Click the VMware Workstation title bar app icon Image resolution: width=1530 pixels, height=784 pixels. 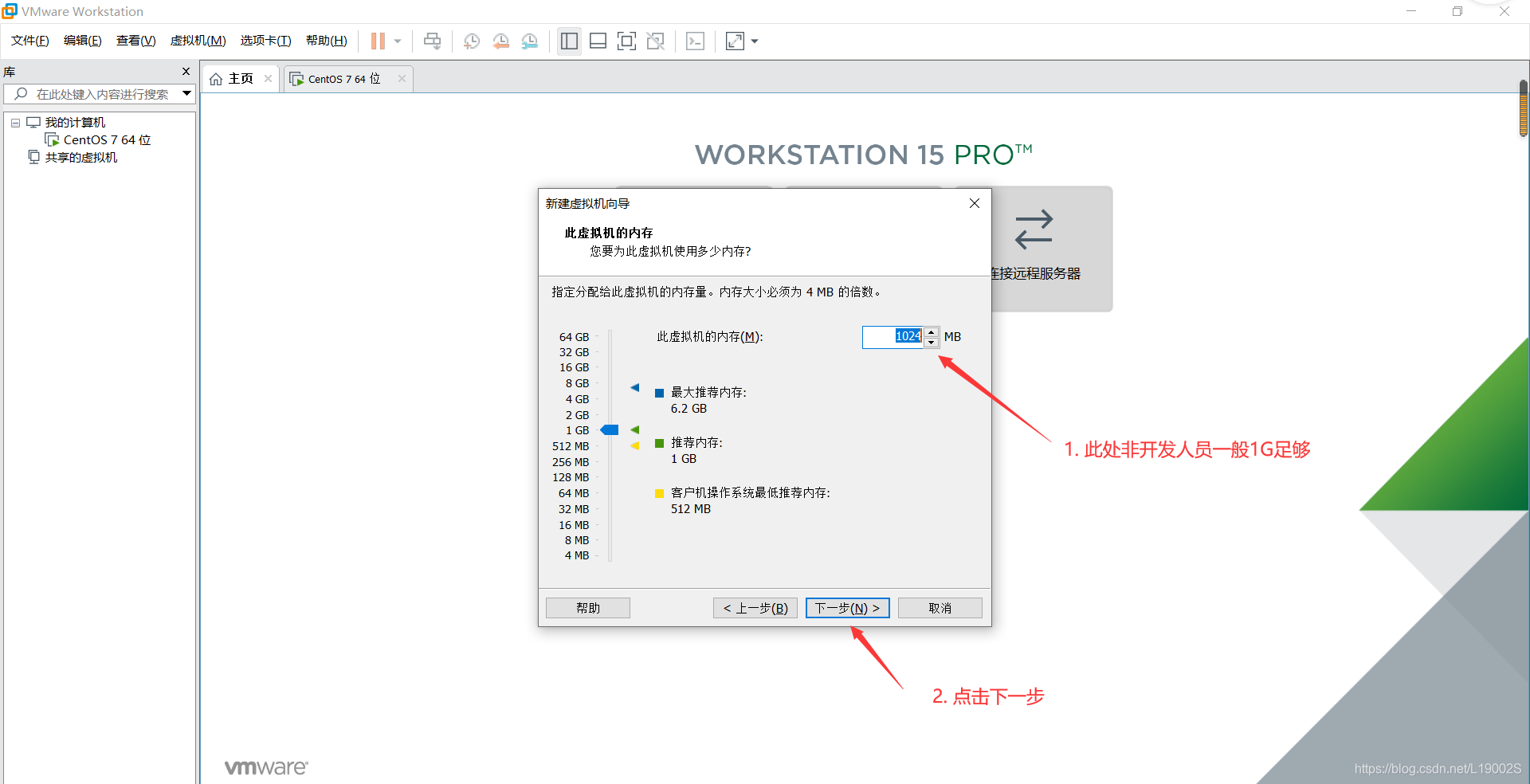pyautogui.click(x=10, y=11)
